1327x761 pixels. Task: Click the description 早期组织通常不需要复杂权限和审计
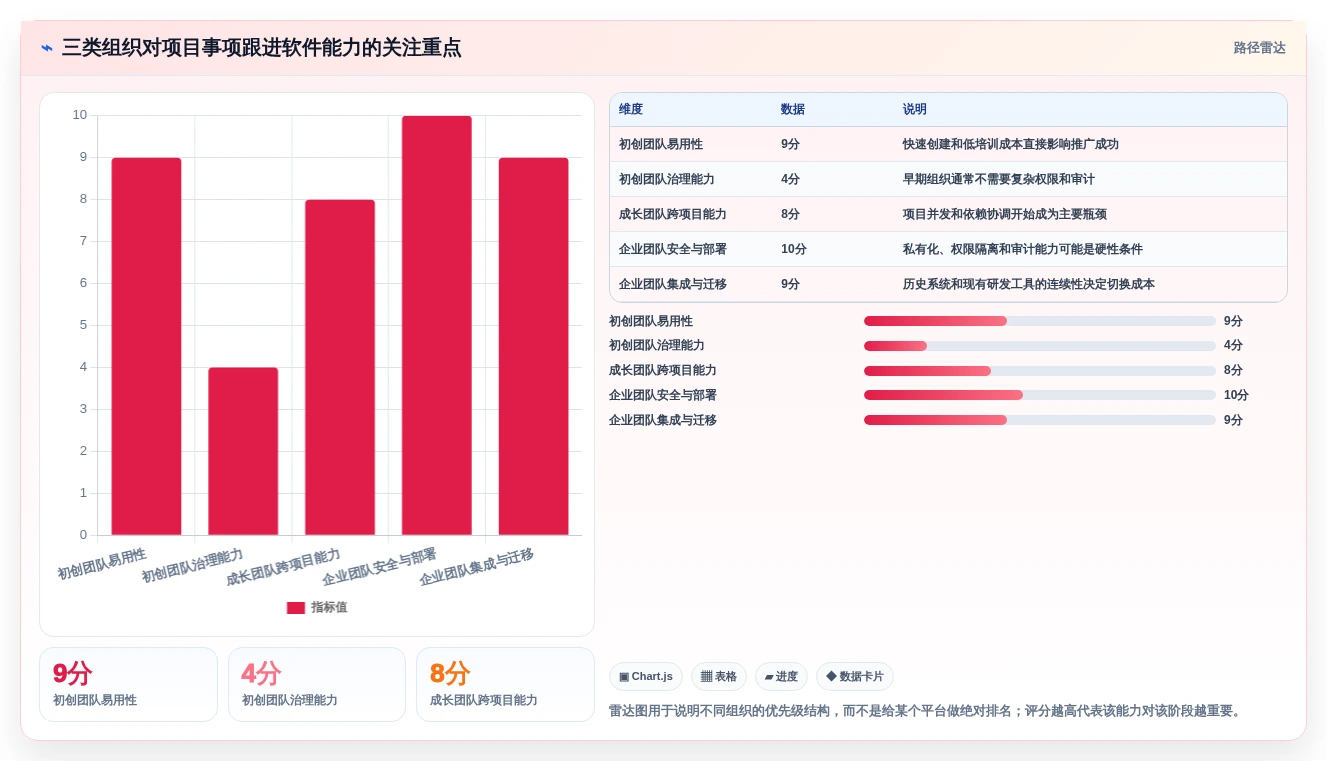(999, 179)
